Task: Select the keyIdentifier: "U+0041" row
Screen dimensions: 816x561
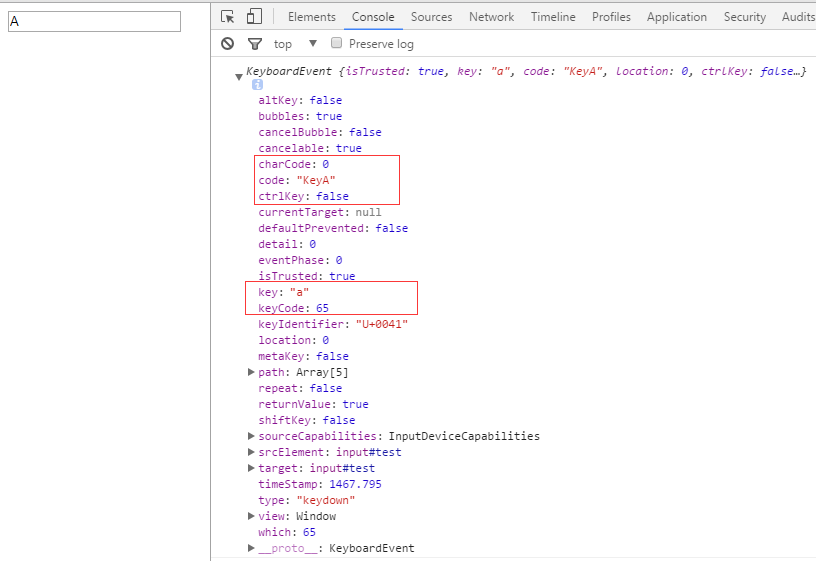Action: [x=333, y=324]
